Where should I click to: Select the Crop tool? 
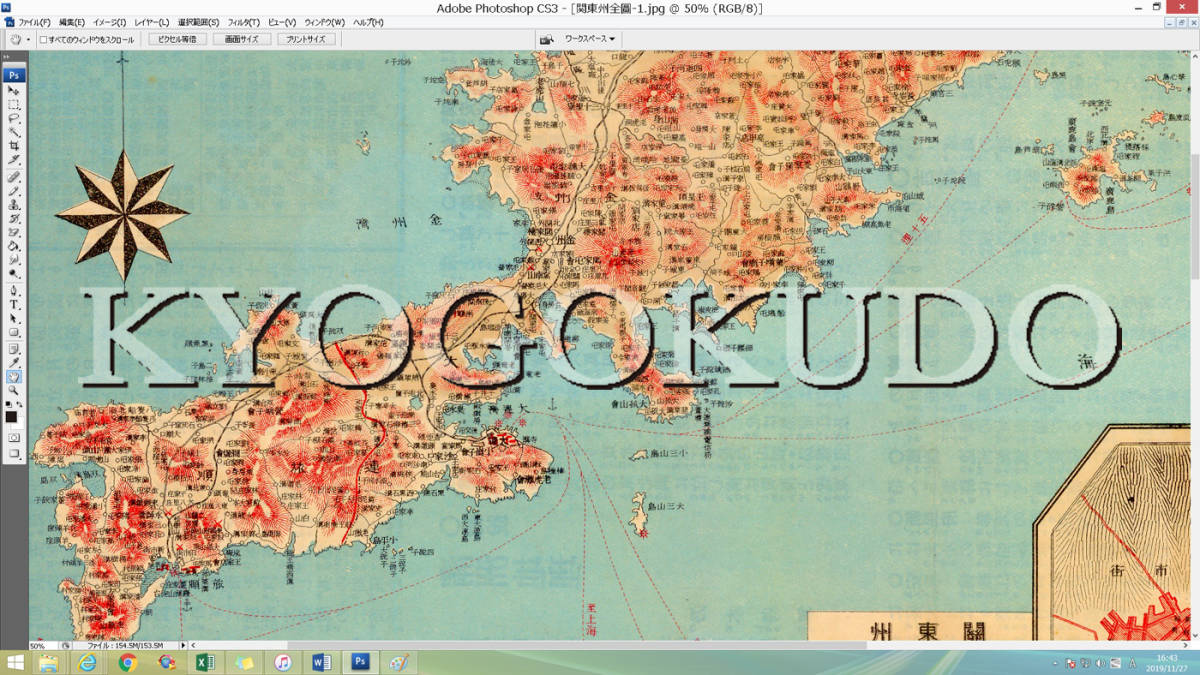(x=14, y=146)
